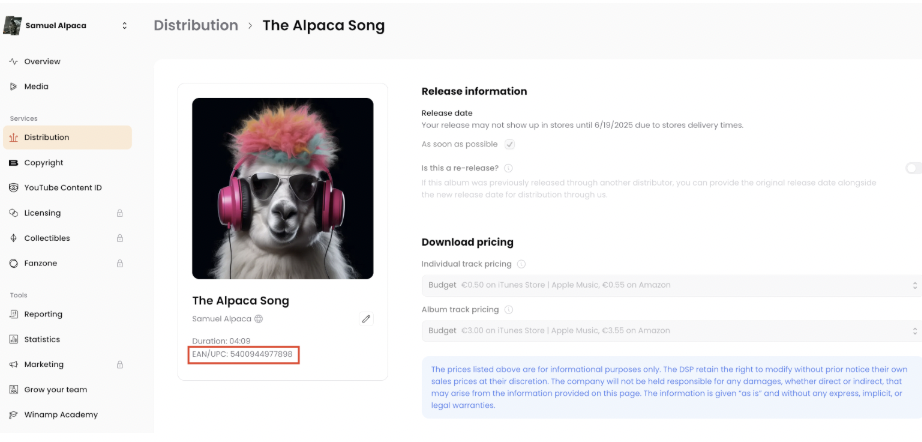
Task: Click the alpaca album cover artwork
Action: (283, 188)
